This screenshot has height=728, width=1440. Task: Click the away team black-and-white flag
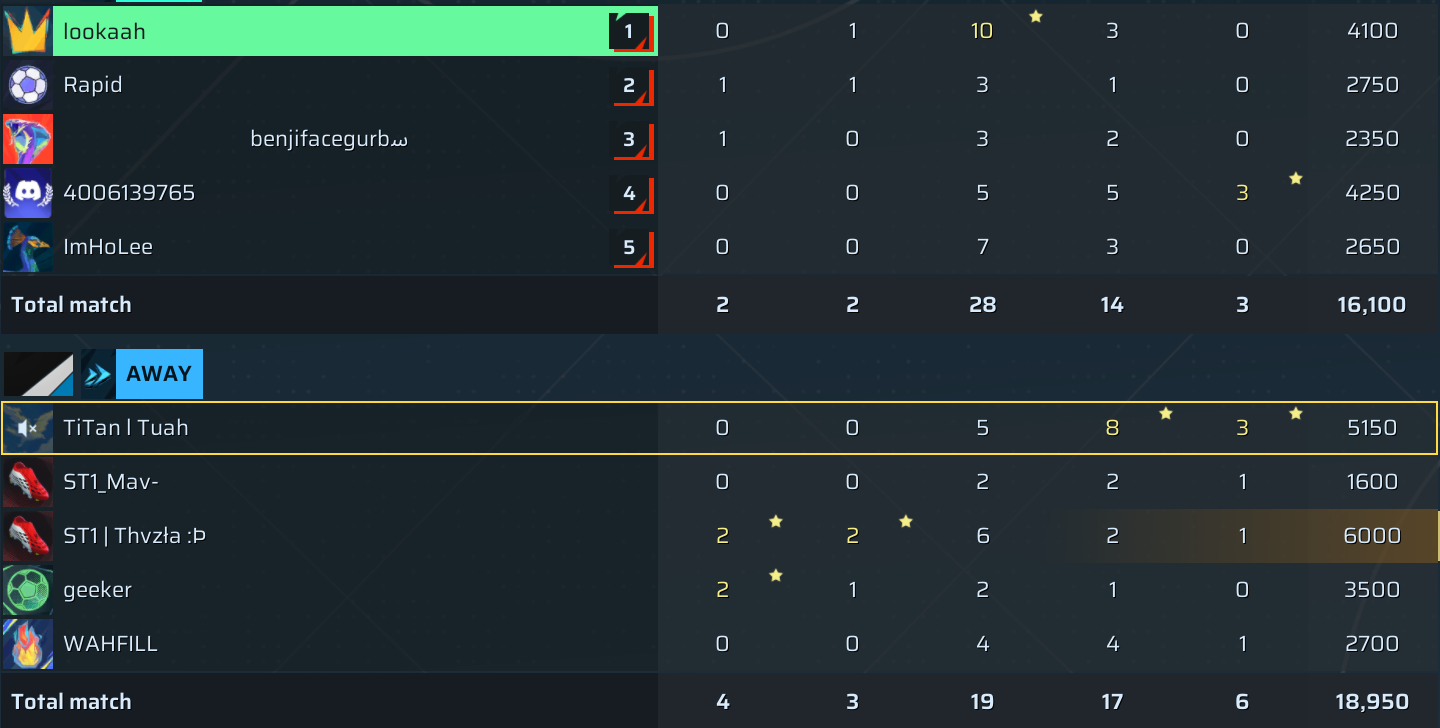click(39, 374)
